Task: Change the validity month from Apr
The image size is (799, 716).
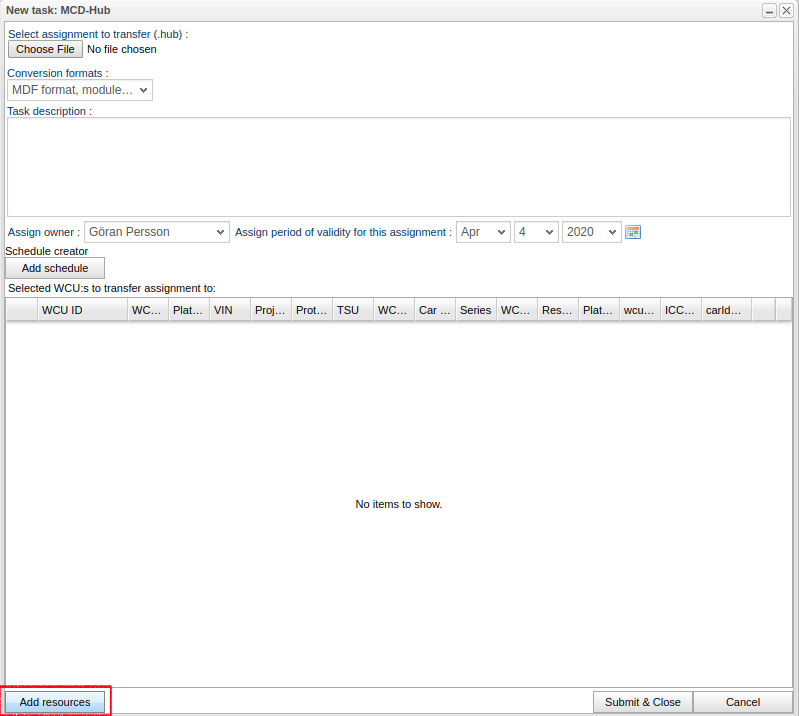Action: (483, 232)
